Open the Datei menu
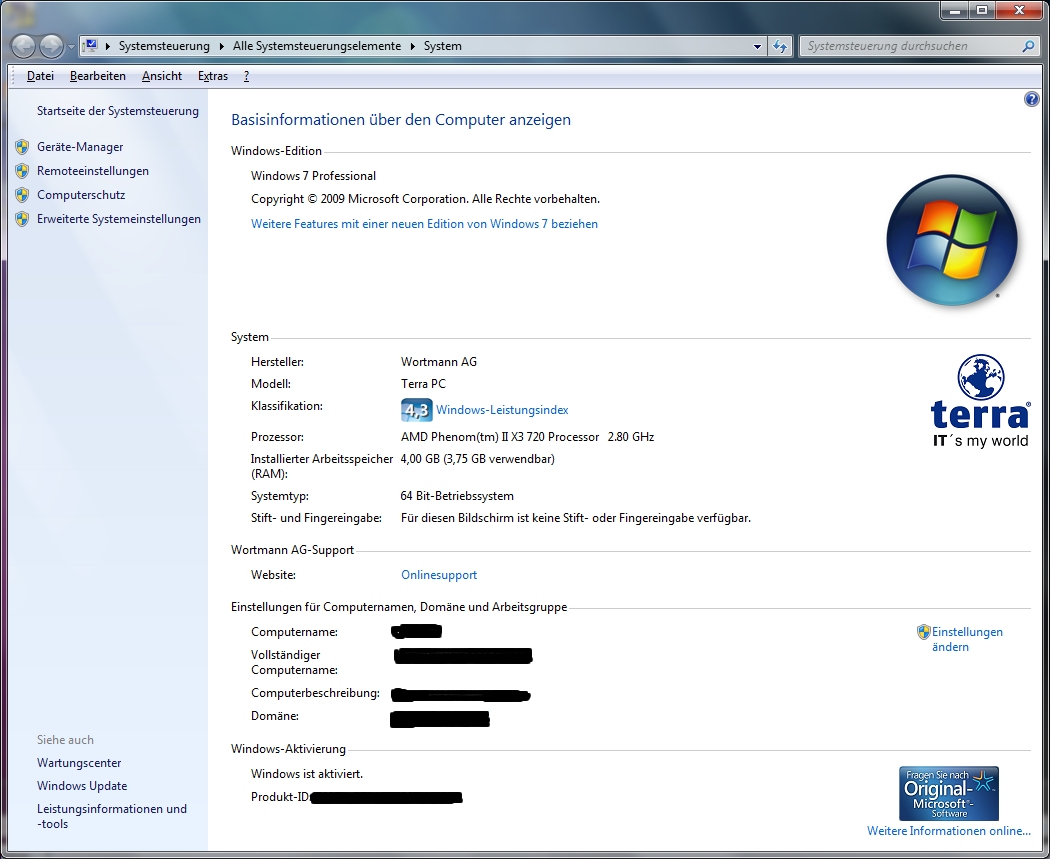 [x=40, y=76]
